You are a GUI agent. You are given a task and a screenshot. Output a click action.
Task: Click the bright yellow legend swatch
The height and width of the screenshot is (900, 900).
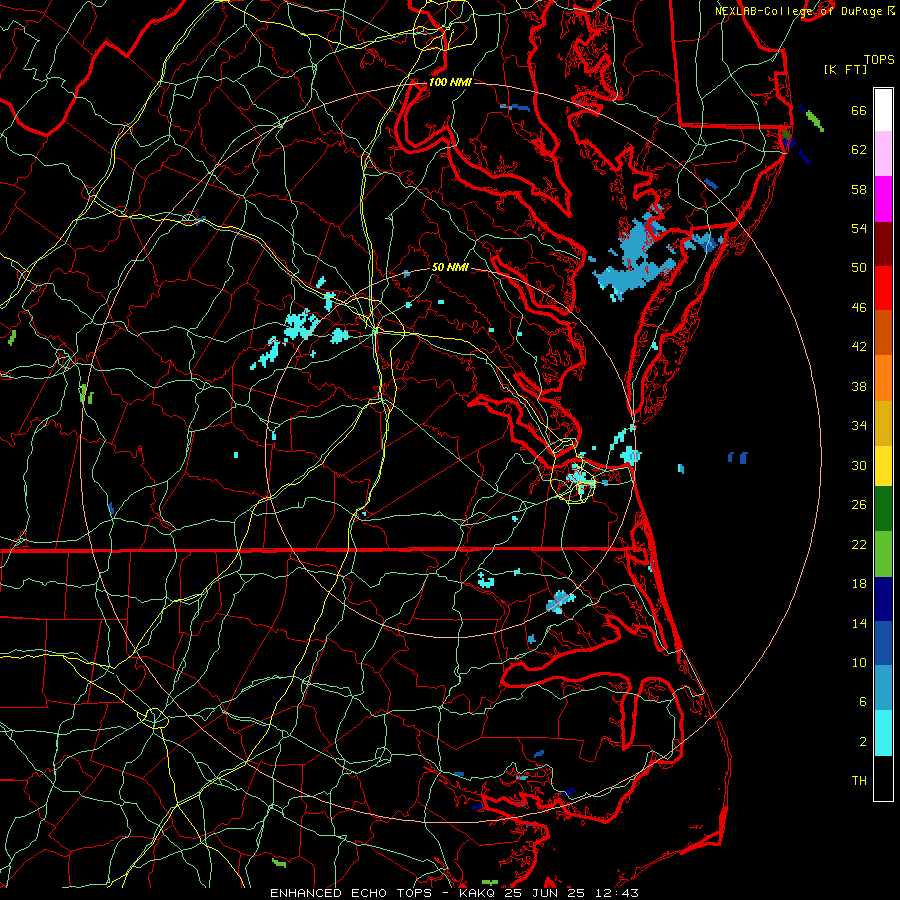click(x=883, y=465)
